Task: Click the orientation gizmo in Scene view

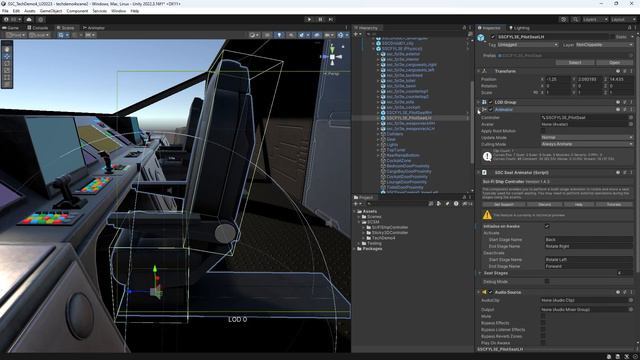Action: point(332,57)
